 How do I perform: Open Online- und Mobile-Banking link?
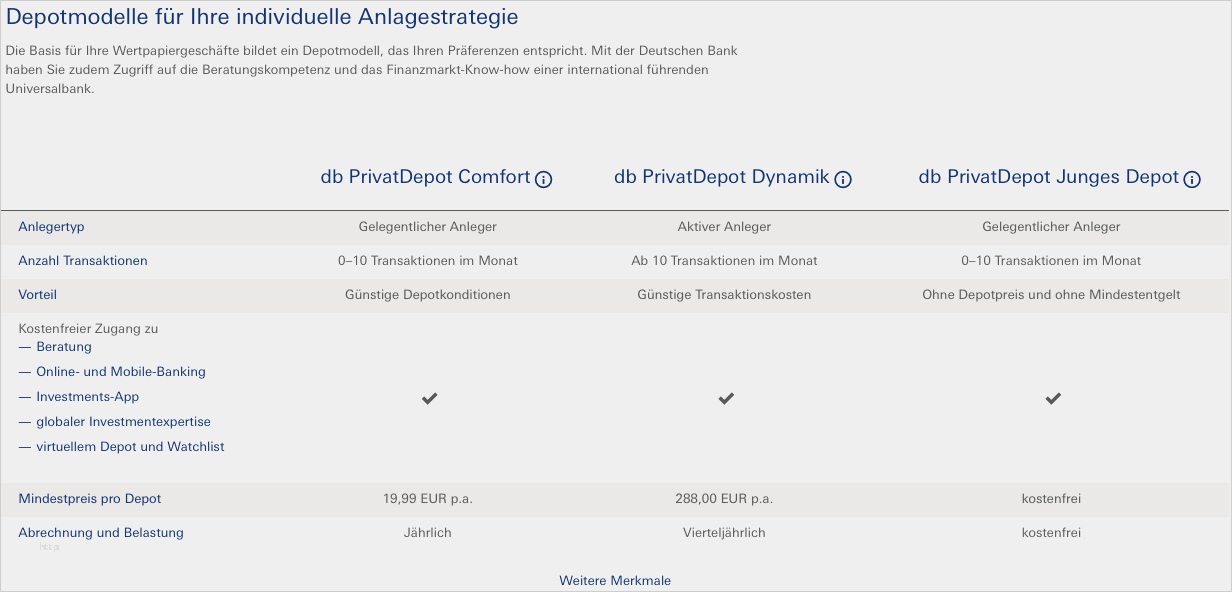[x=121, y=372]
